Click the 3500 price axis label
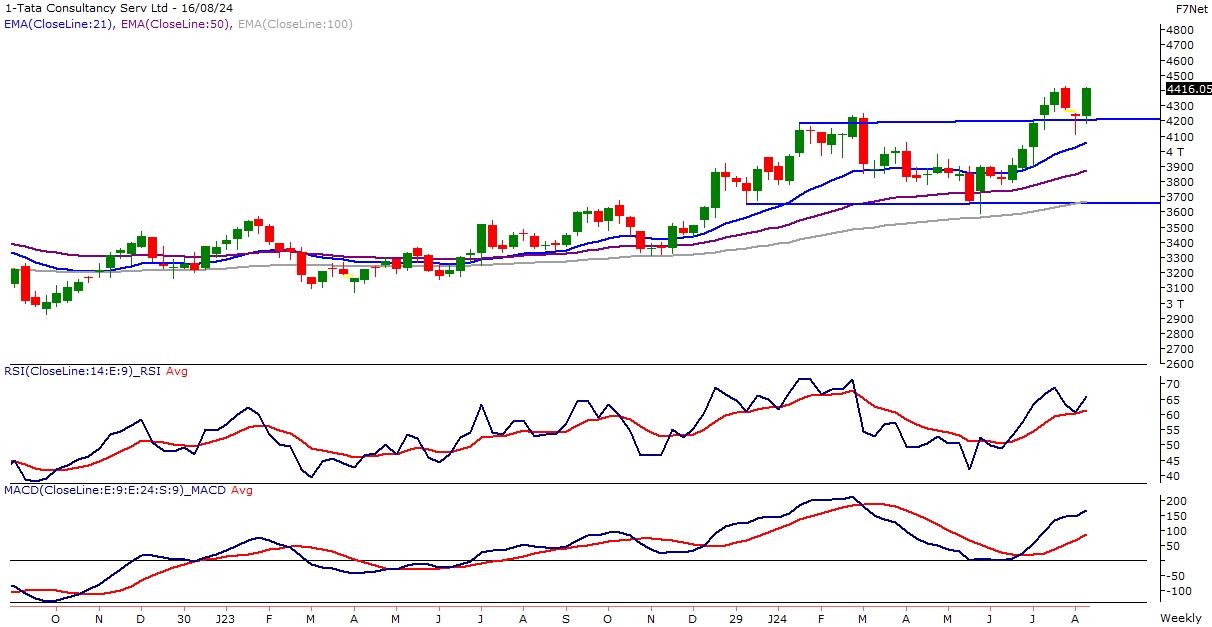This screenshot has height=627, width=1212. [x=1179, y=227]
